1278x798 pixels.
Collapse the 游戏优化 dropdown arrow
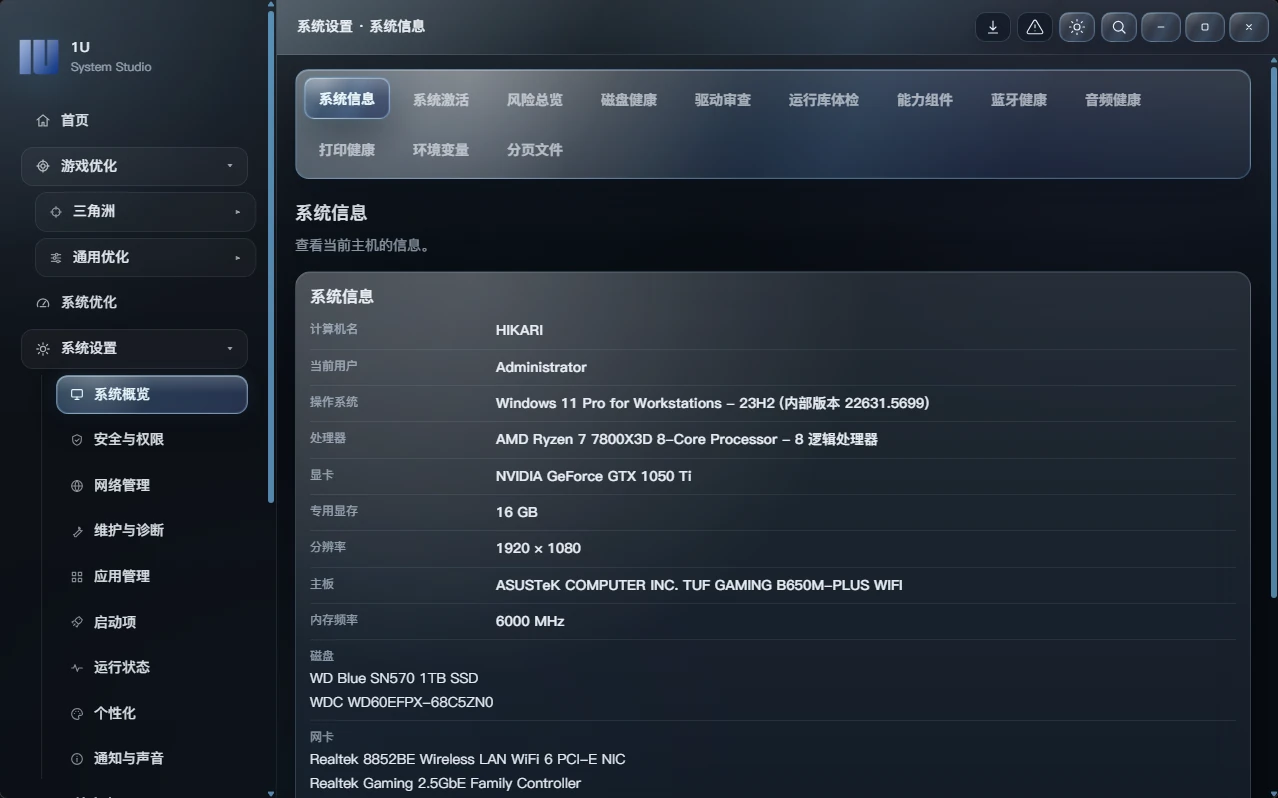(x=230, y=166)
